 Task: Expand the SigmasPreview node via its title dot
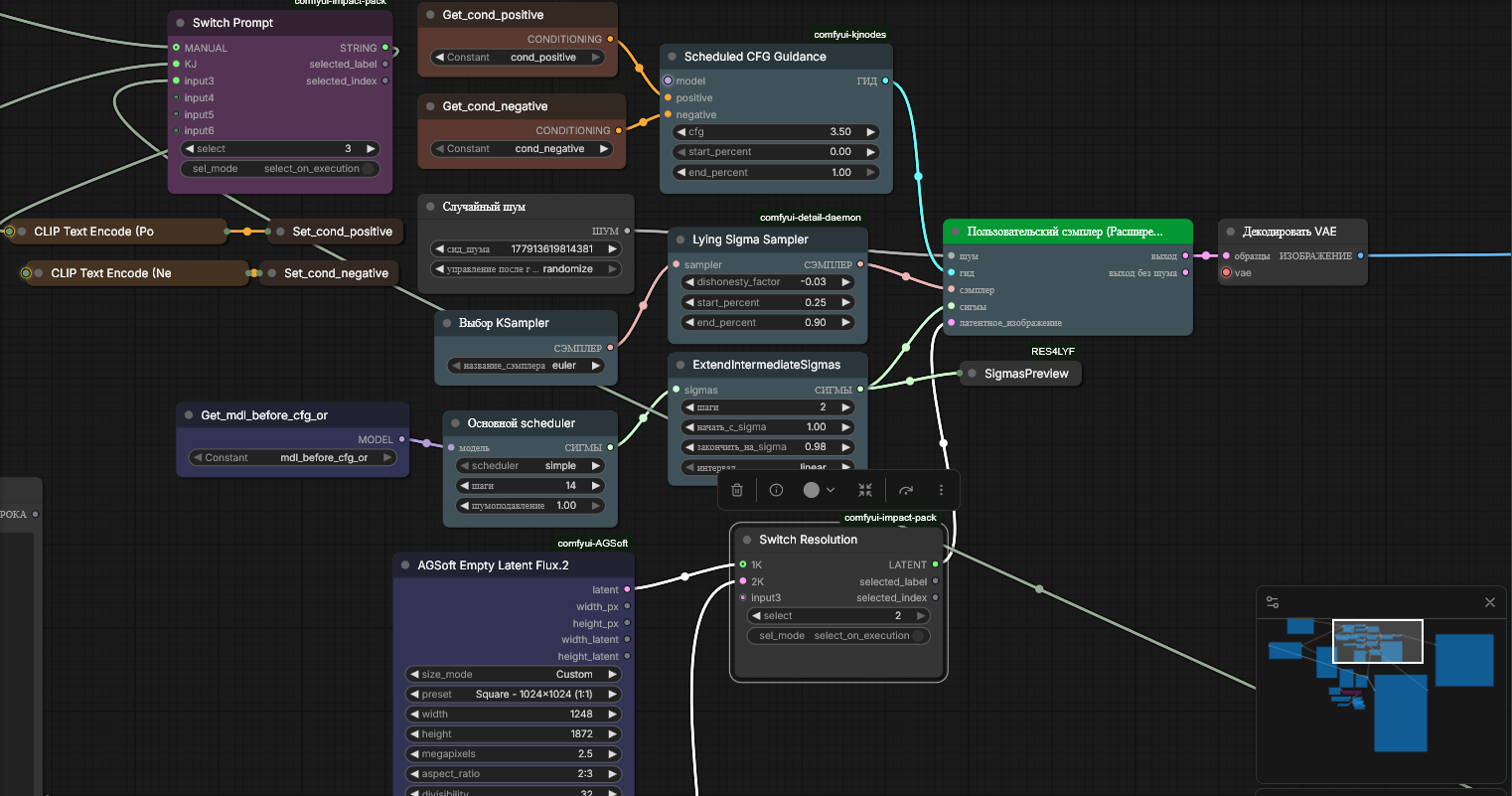point(972,374)
